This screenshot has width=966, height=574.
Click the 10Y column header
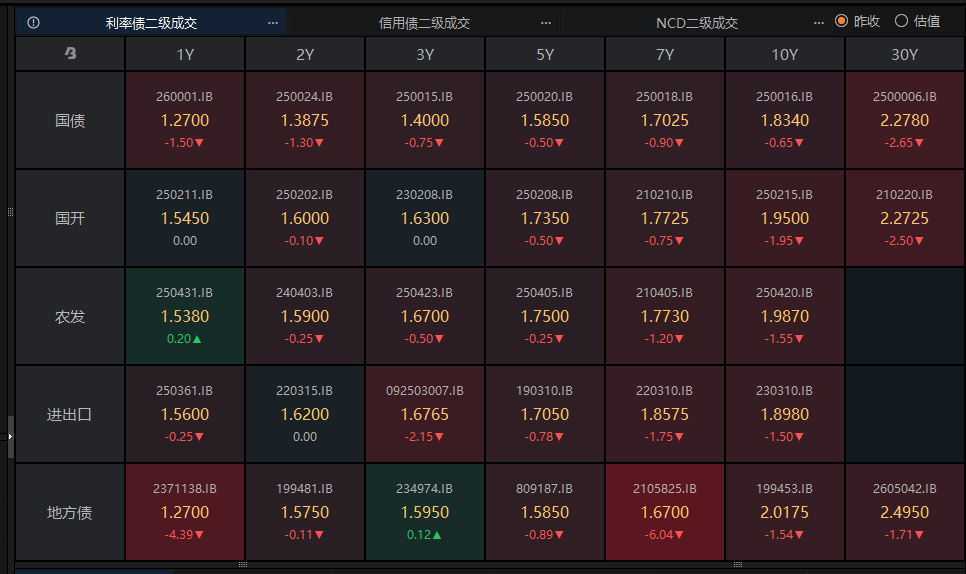[x=785, y=55]
